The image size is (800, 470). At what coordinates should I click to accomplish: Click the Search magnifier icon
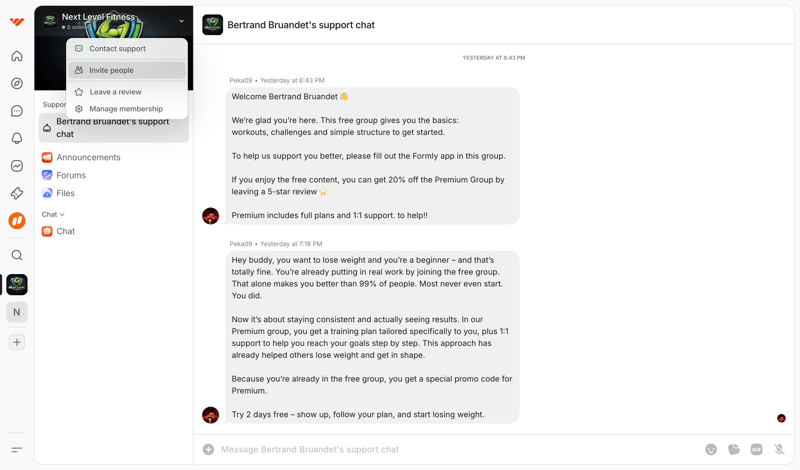point(17,256)
